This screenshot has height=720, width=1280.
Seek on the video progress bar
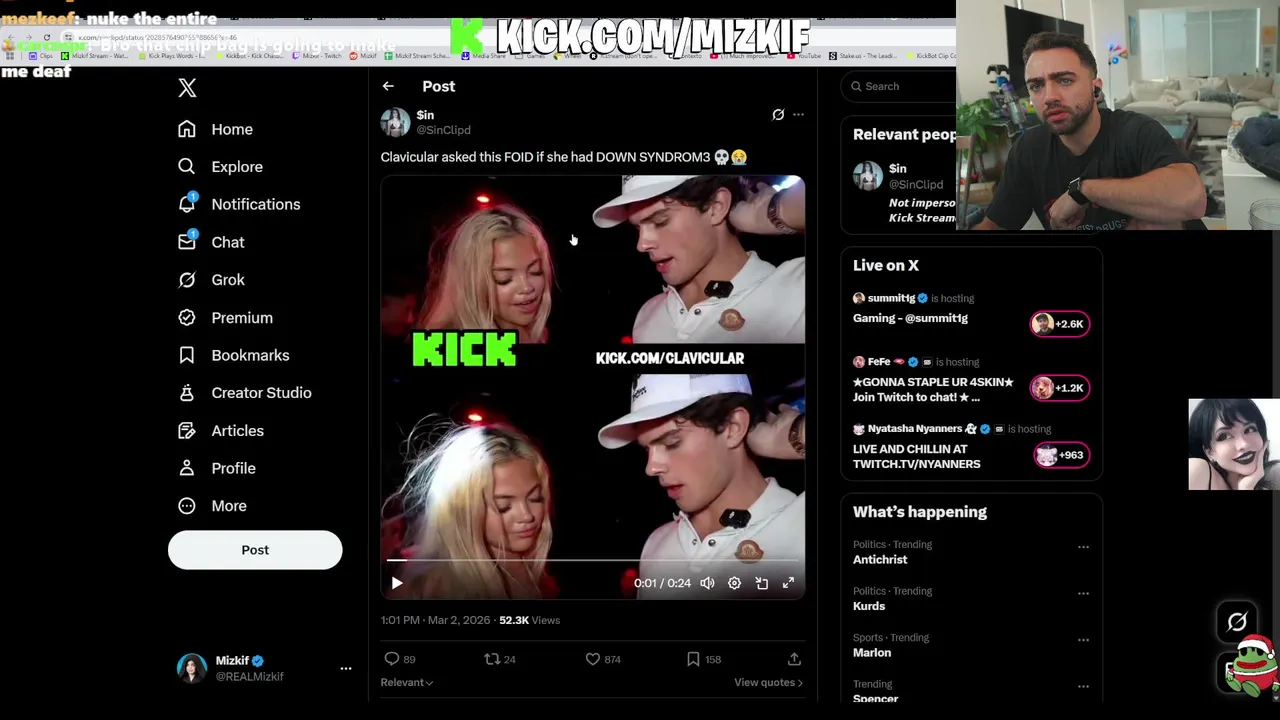pyautogui.click(x=592, y=560)
